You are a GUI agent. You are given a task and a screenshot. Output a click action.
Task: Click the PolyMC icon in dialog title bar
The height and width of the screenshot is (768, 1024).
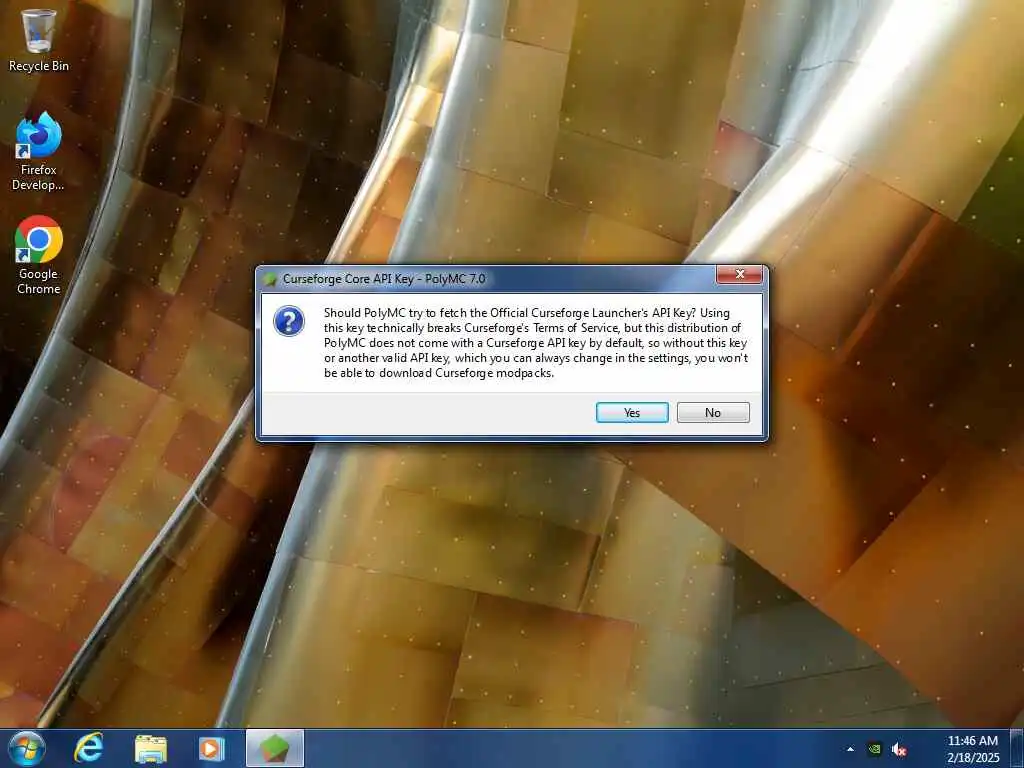269,280
